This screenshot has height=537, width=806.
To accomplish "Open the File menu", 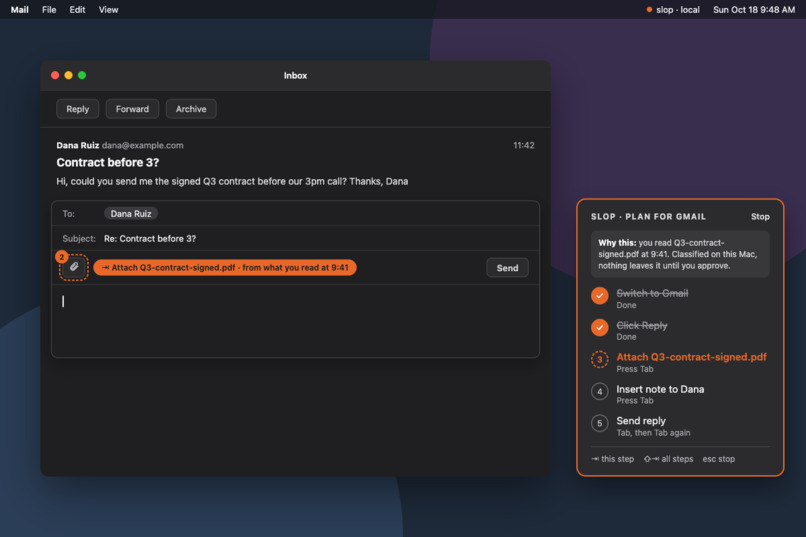I will coord(49,9).
